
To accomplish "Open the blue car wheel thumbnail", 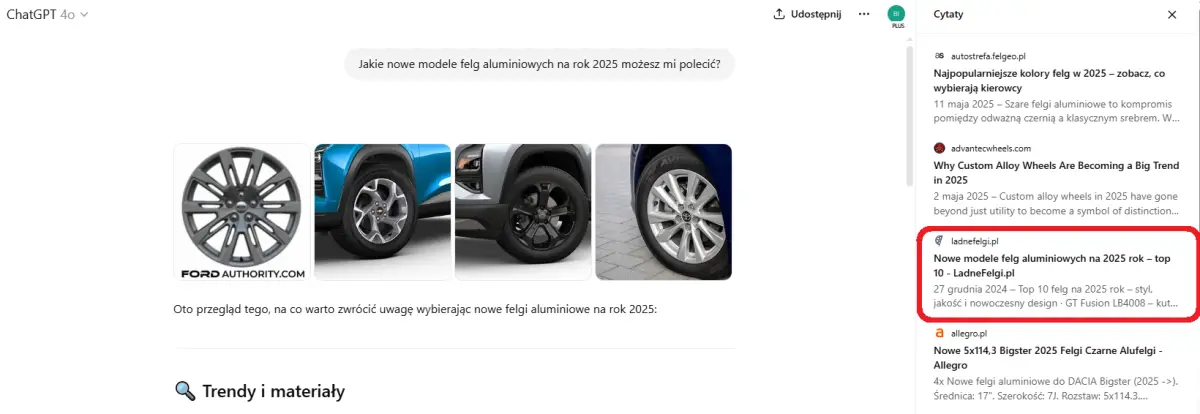I will (x=383, y=213).
